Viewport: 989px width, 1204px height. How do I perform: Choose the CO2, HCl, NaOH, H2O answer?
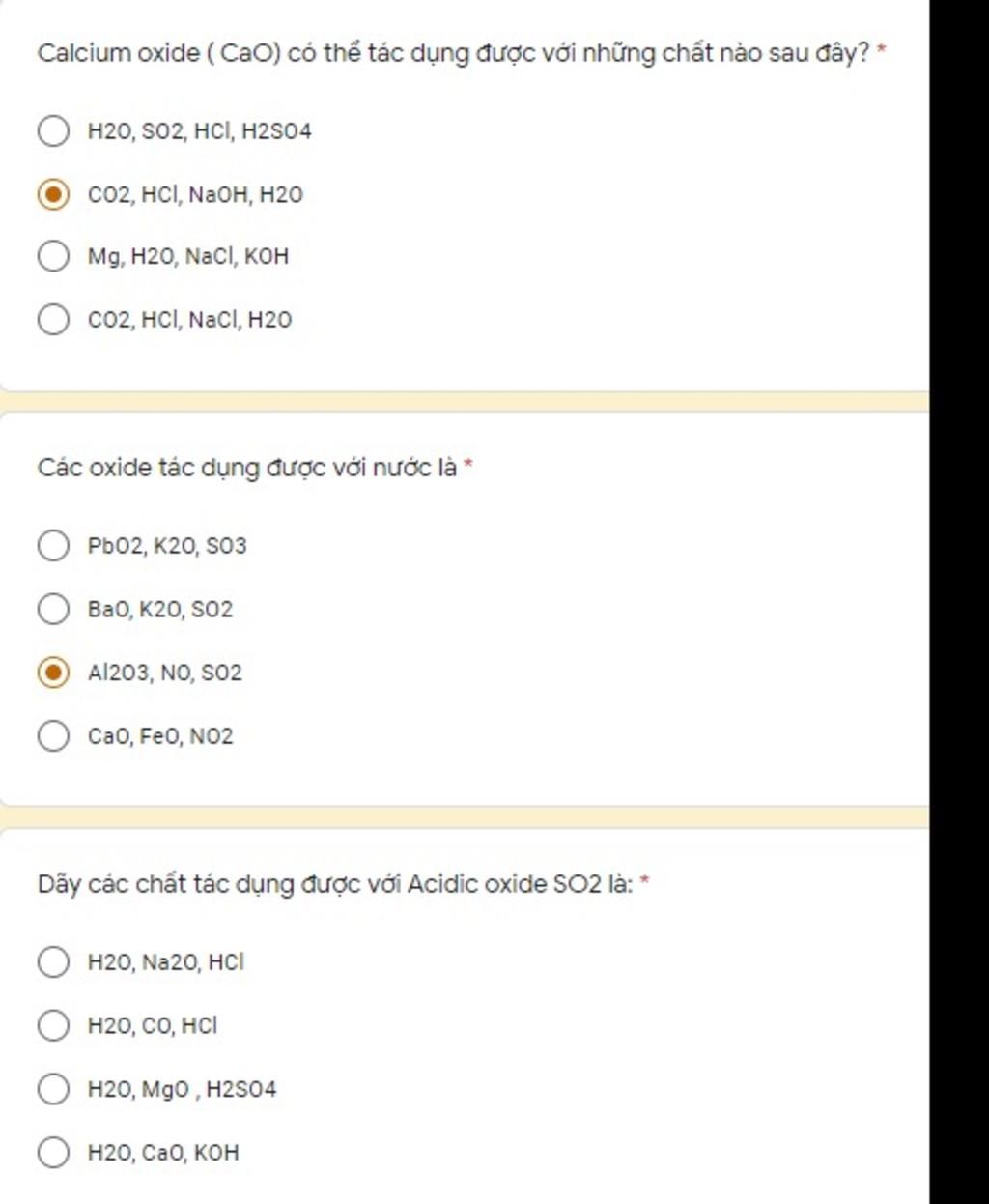53,194
